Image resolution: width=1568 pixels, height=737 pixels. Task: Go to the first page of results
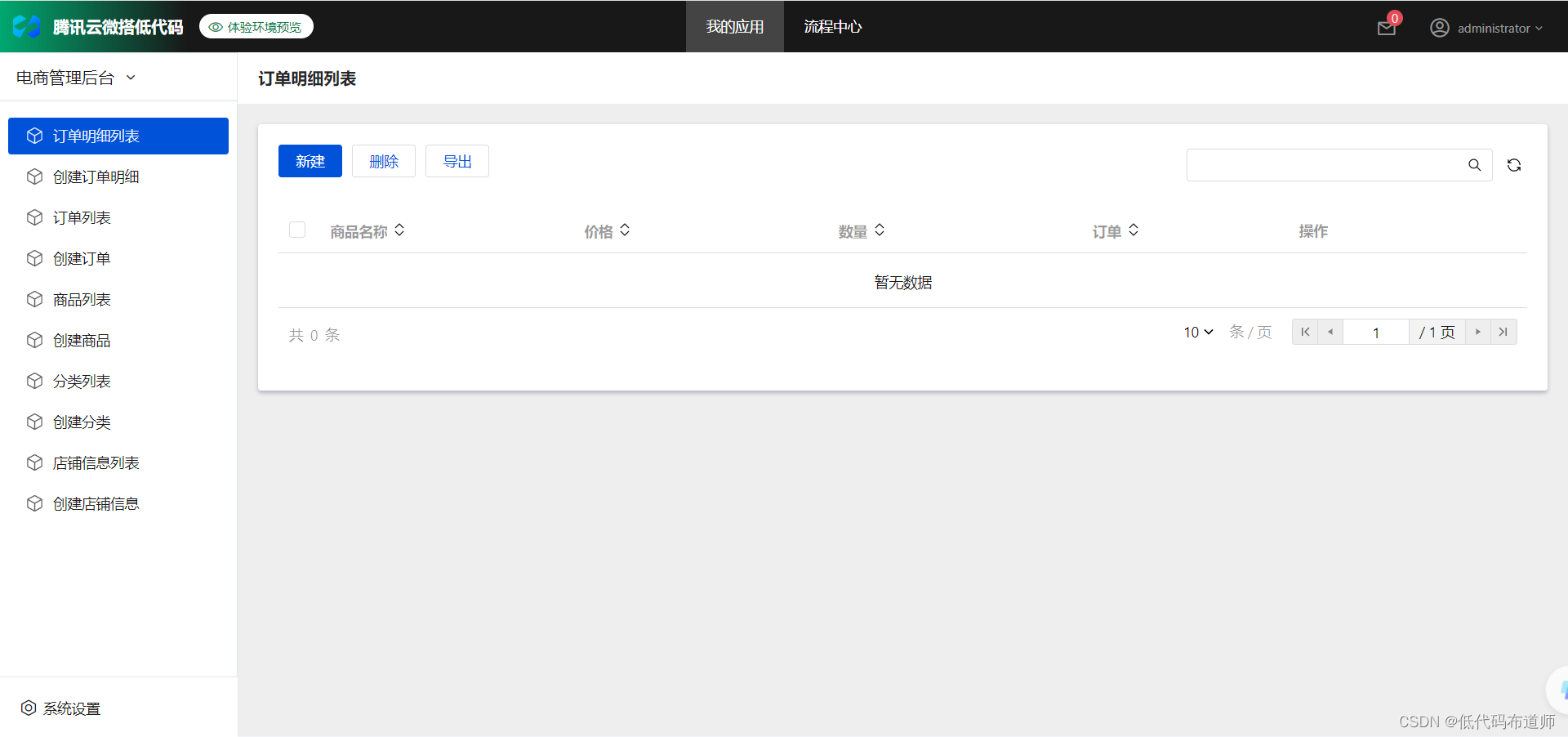click(x=1305, y=332)
